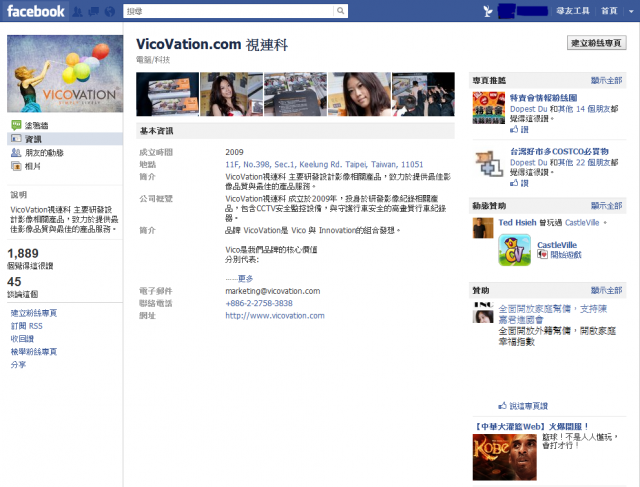Click the friends icon beside 朋友的動態

[16, 152]
